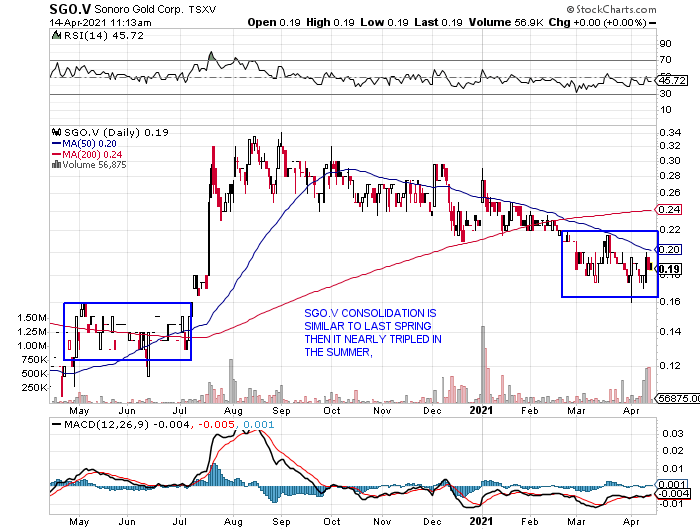
Task: Click the Low 0.19 value in header
Action: tap(384, 22)
